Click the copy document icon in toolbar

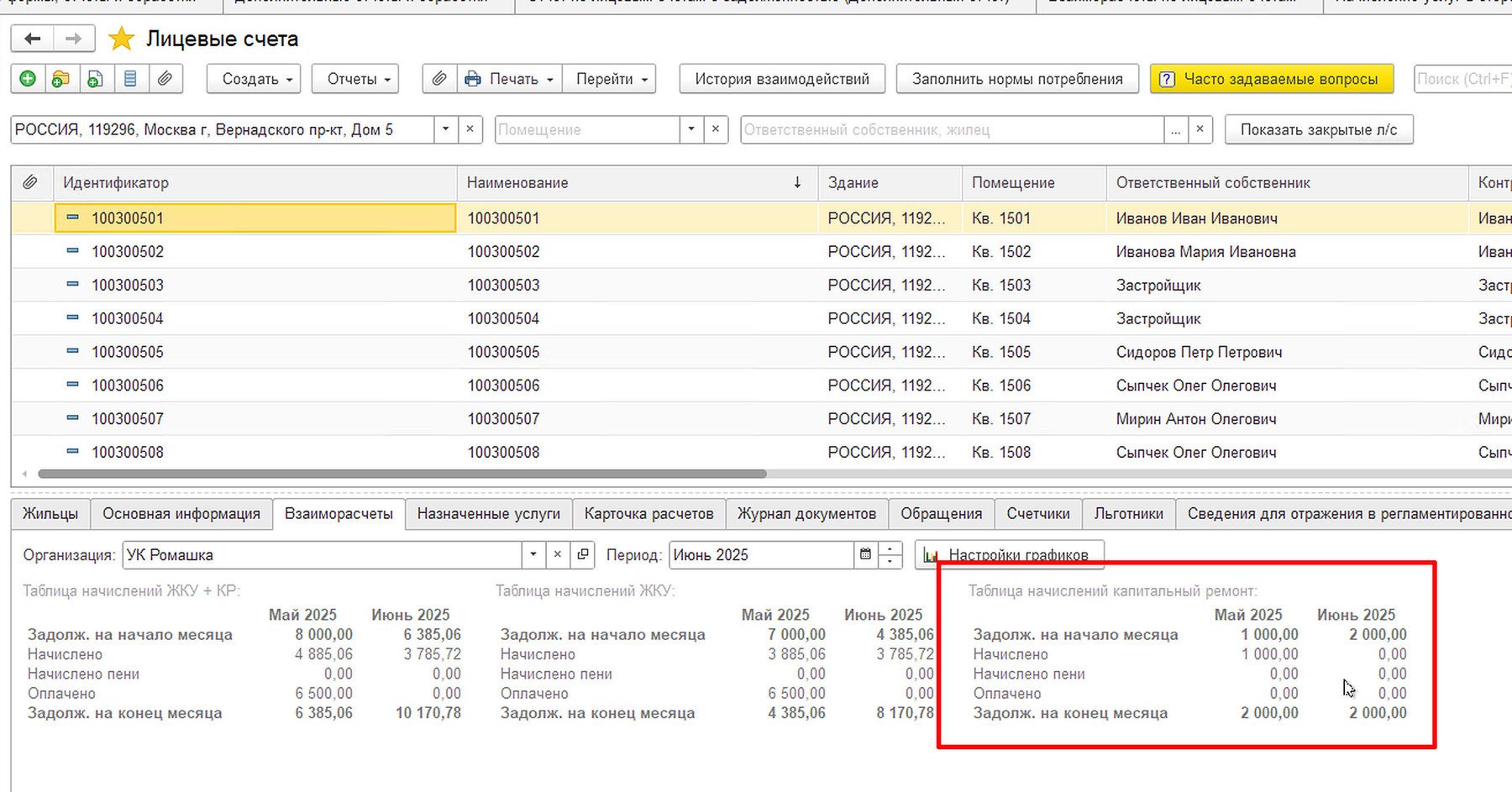click(96, 79)
